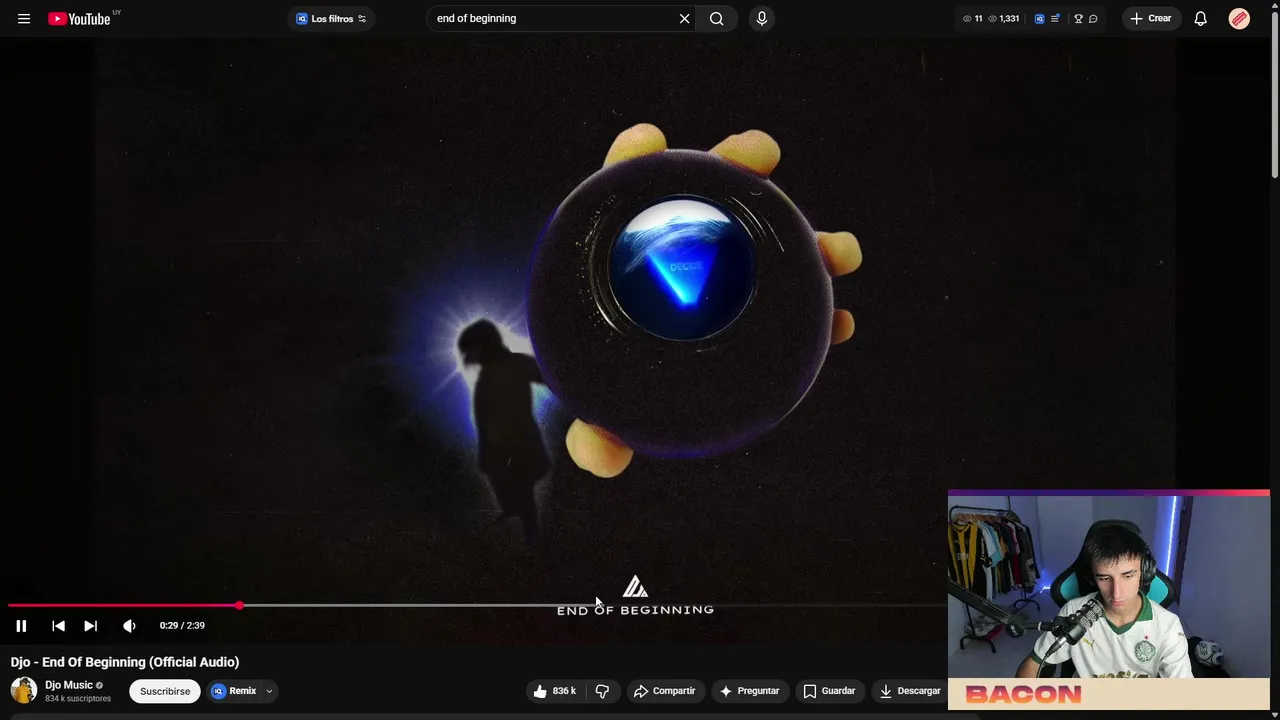Viewport: 1280px width, 720px height.
Task: Clear the search text with the X
Action: point(685,18)
